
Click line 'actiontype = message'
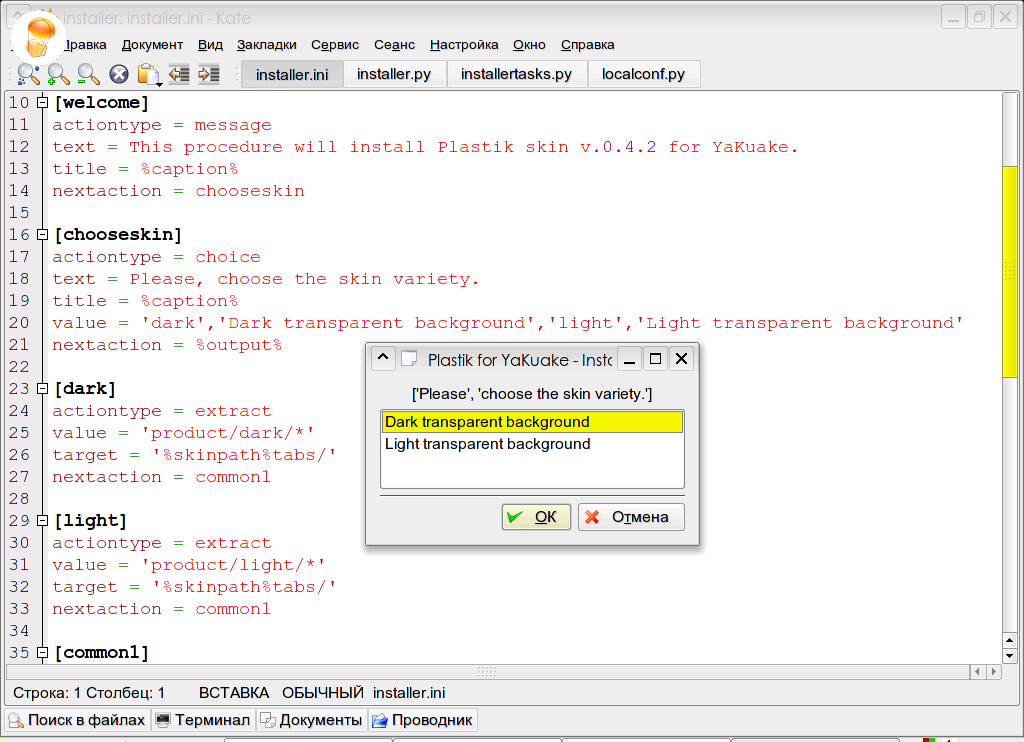pyautogui.click(x=162, y=125)
